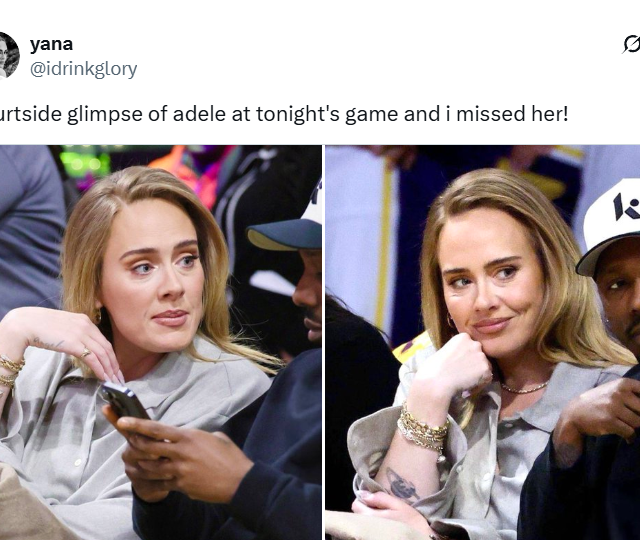Click the phone held in left photo

point(124,400)
